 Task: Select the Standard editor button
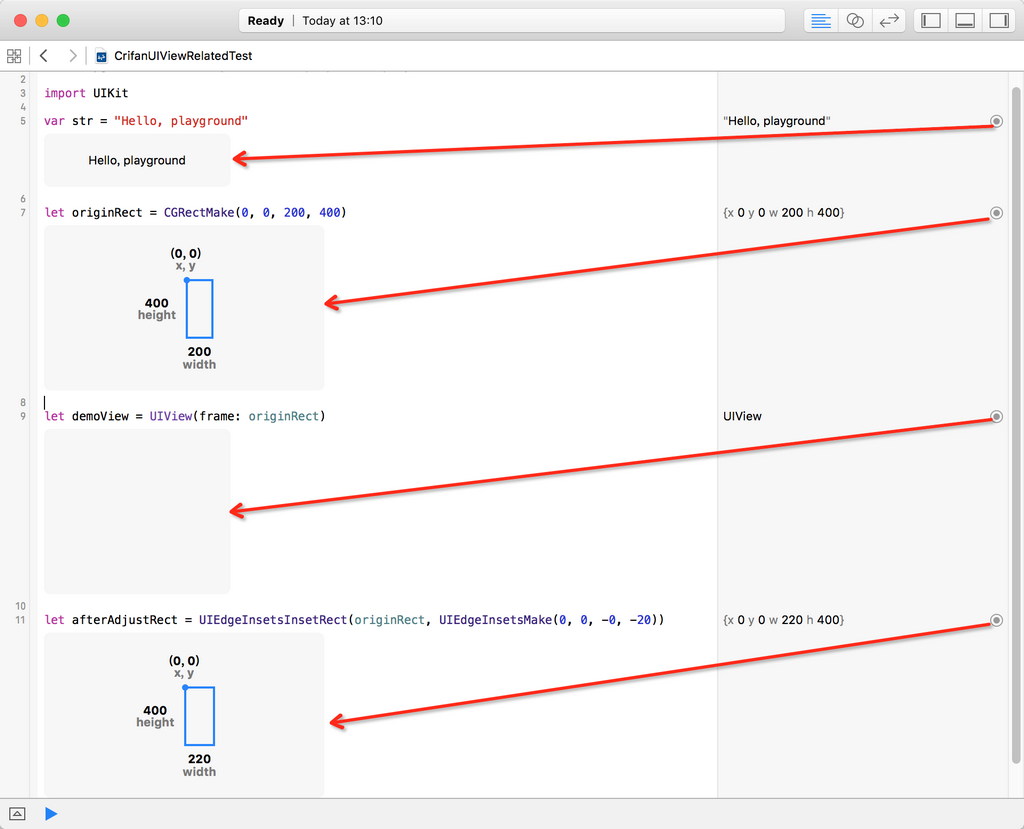820,21
